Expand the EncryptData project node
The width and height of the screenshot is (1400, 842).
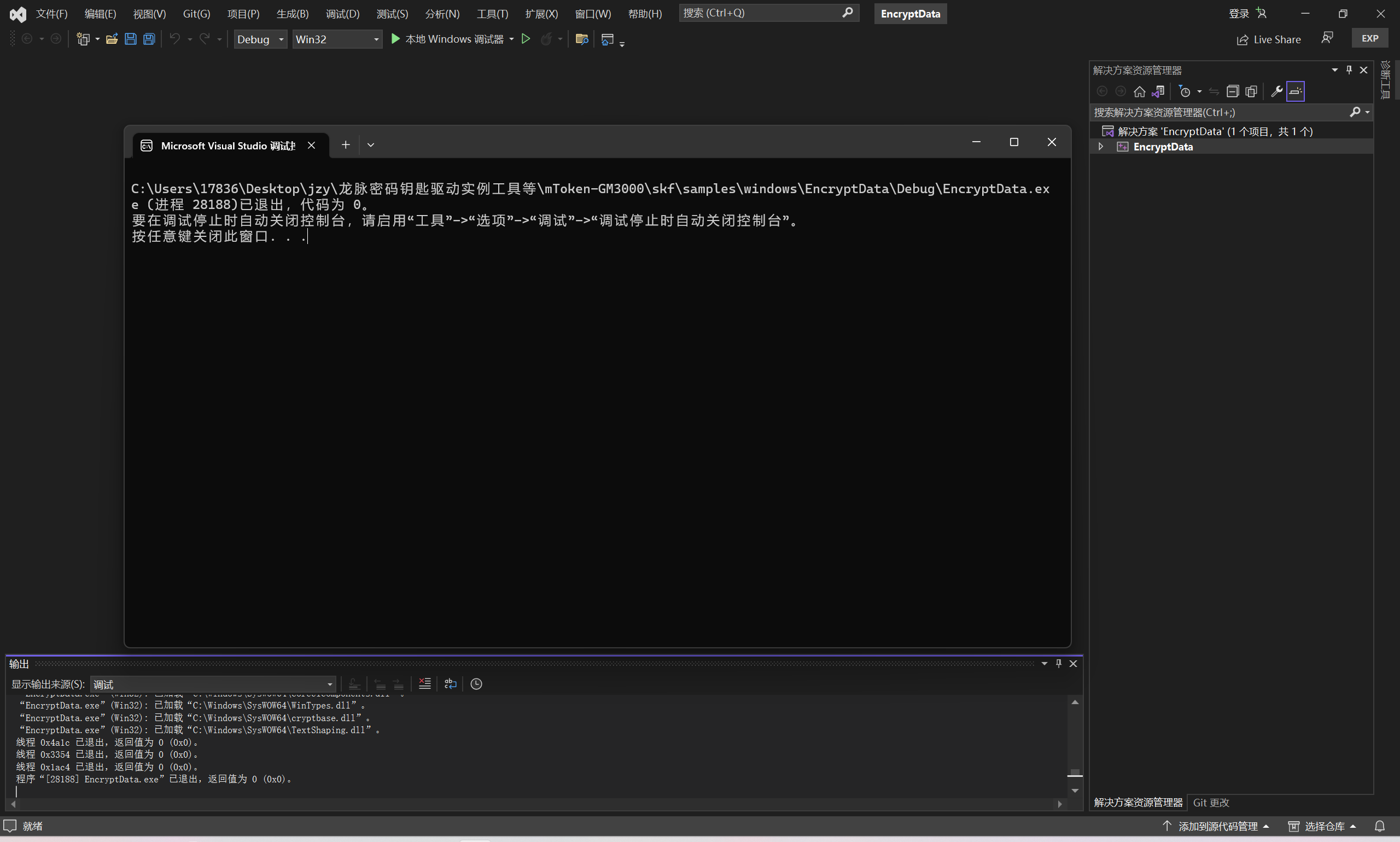[1101, 147]
